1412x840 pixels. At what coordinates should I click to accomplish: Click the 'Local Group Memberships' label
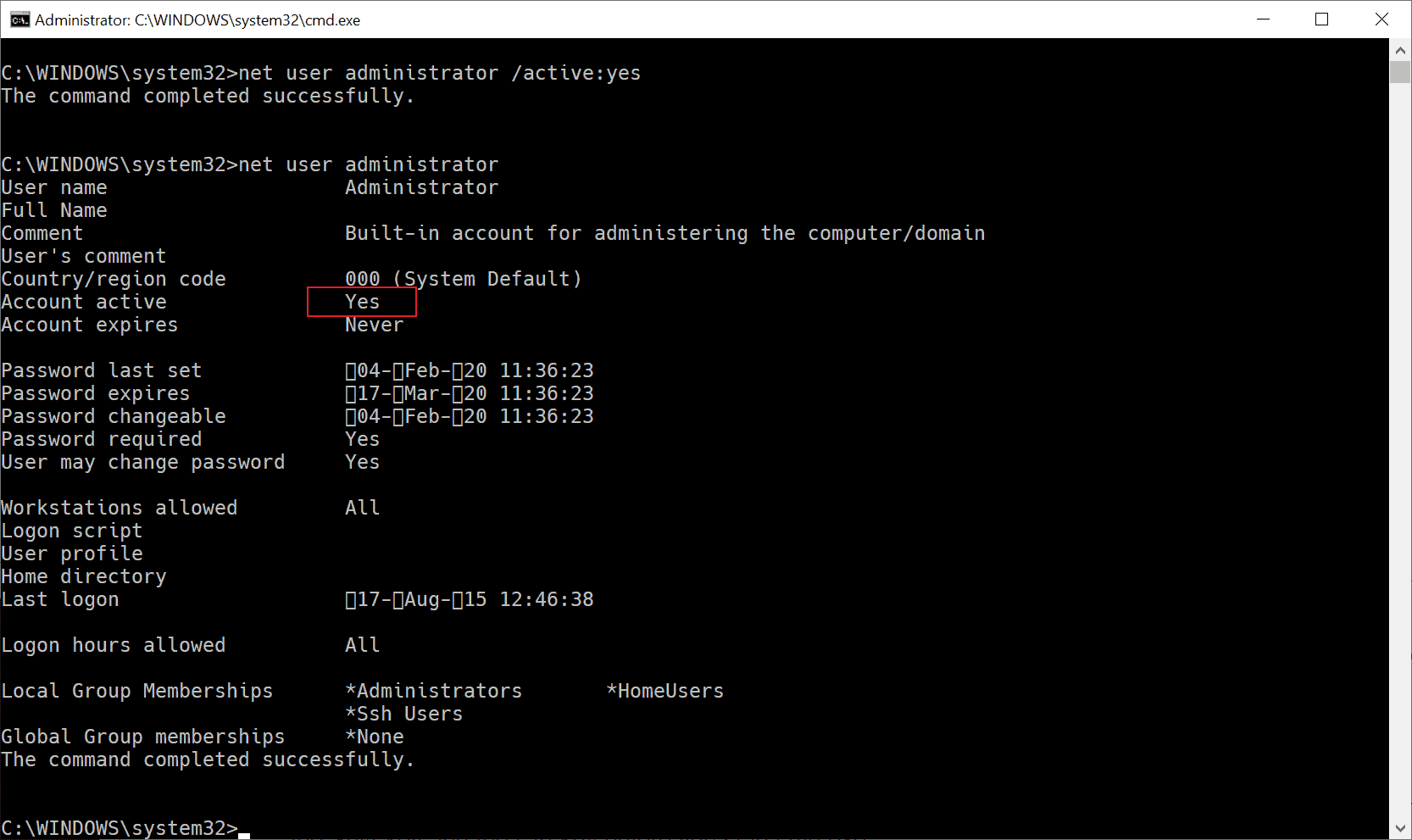pyautogui.click(x=137, y=691)
